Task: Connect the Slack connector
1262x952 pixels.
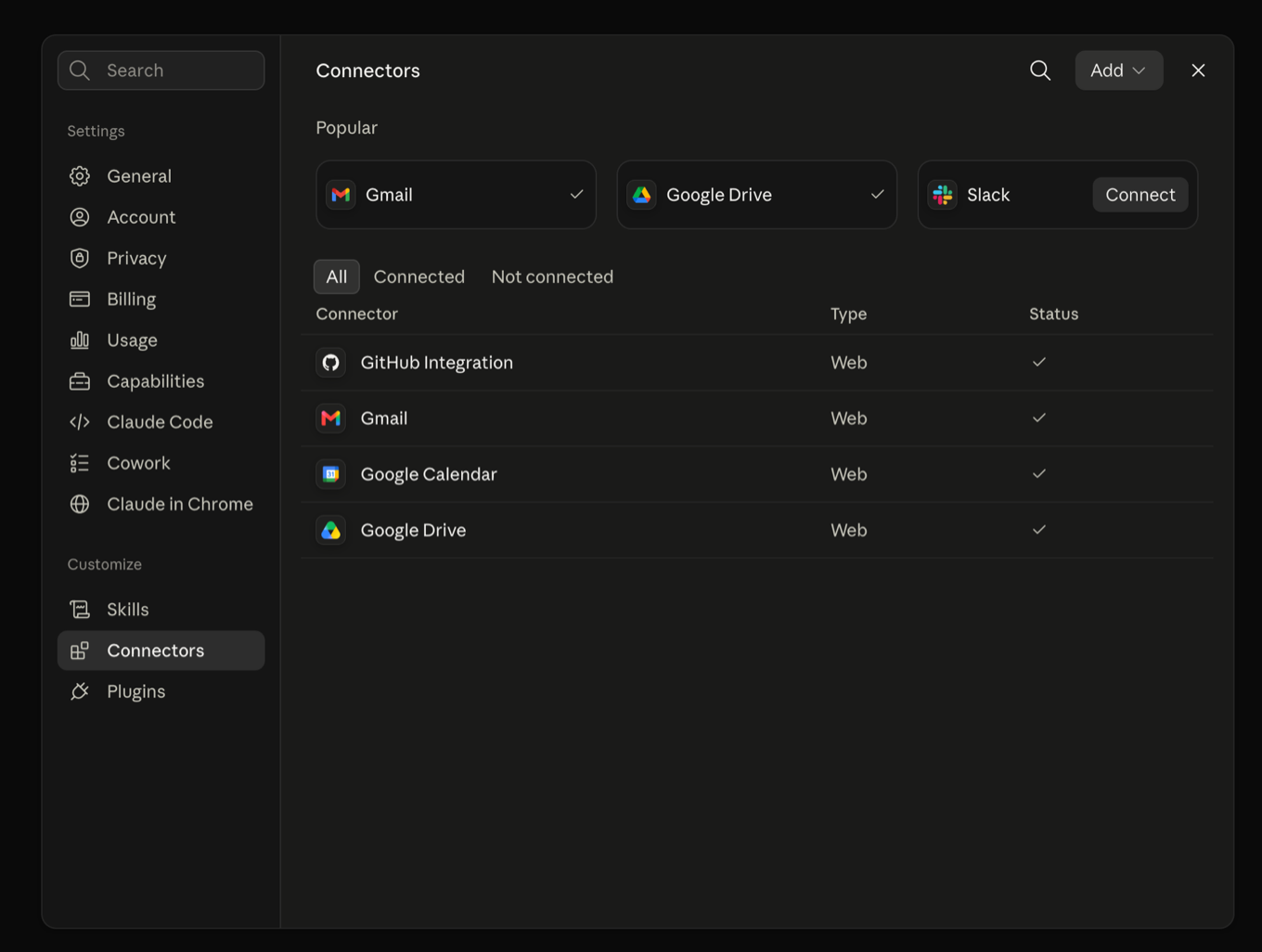Action: 1140,195
